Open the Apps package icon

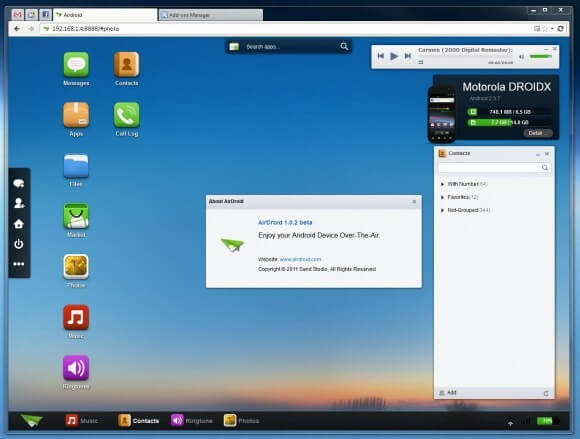[76, 115]
